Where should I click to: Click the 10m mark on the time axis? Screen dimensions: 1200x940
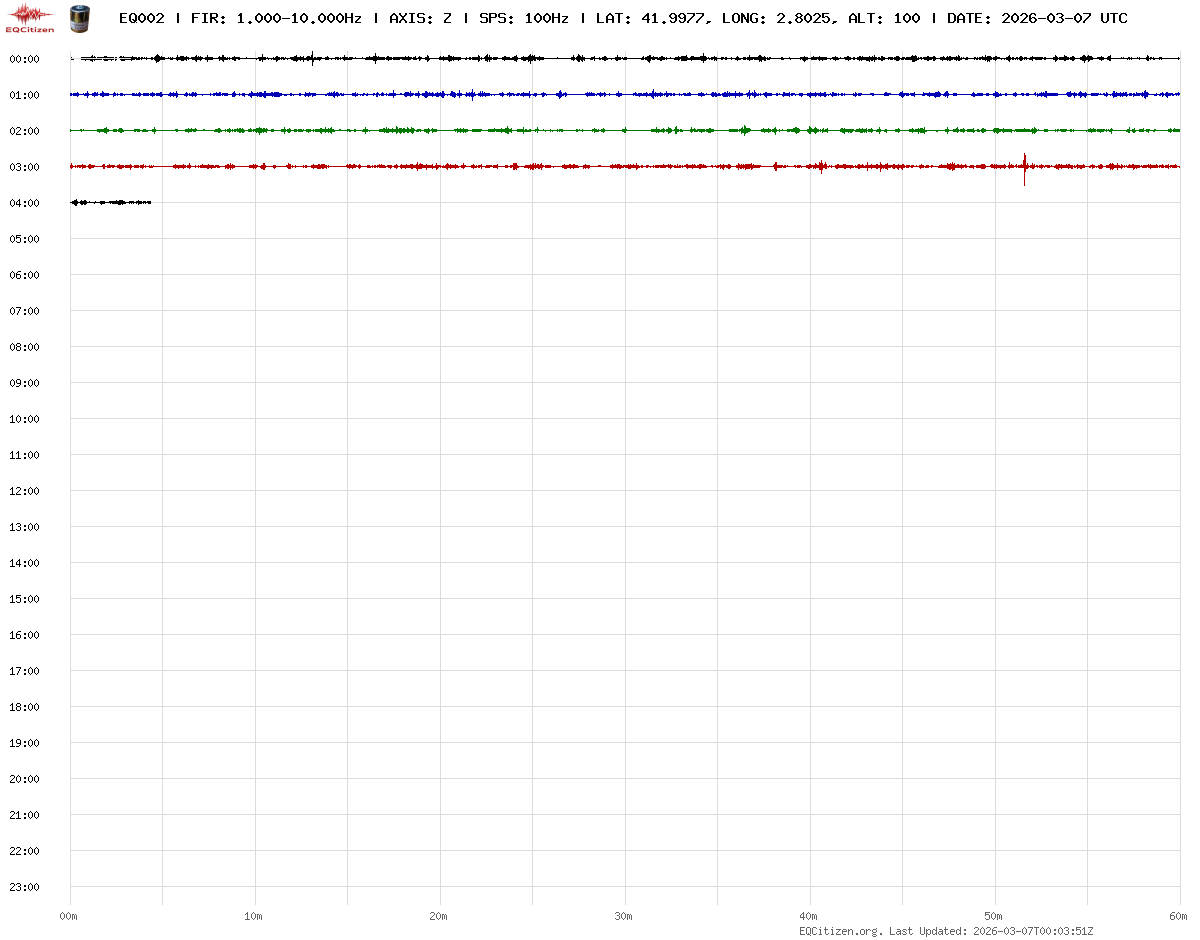click(254, 916)
